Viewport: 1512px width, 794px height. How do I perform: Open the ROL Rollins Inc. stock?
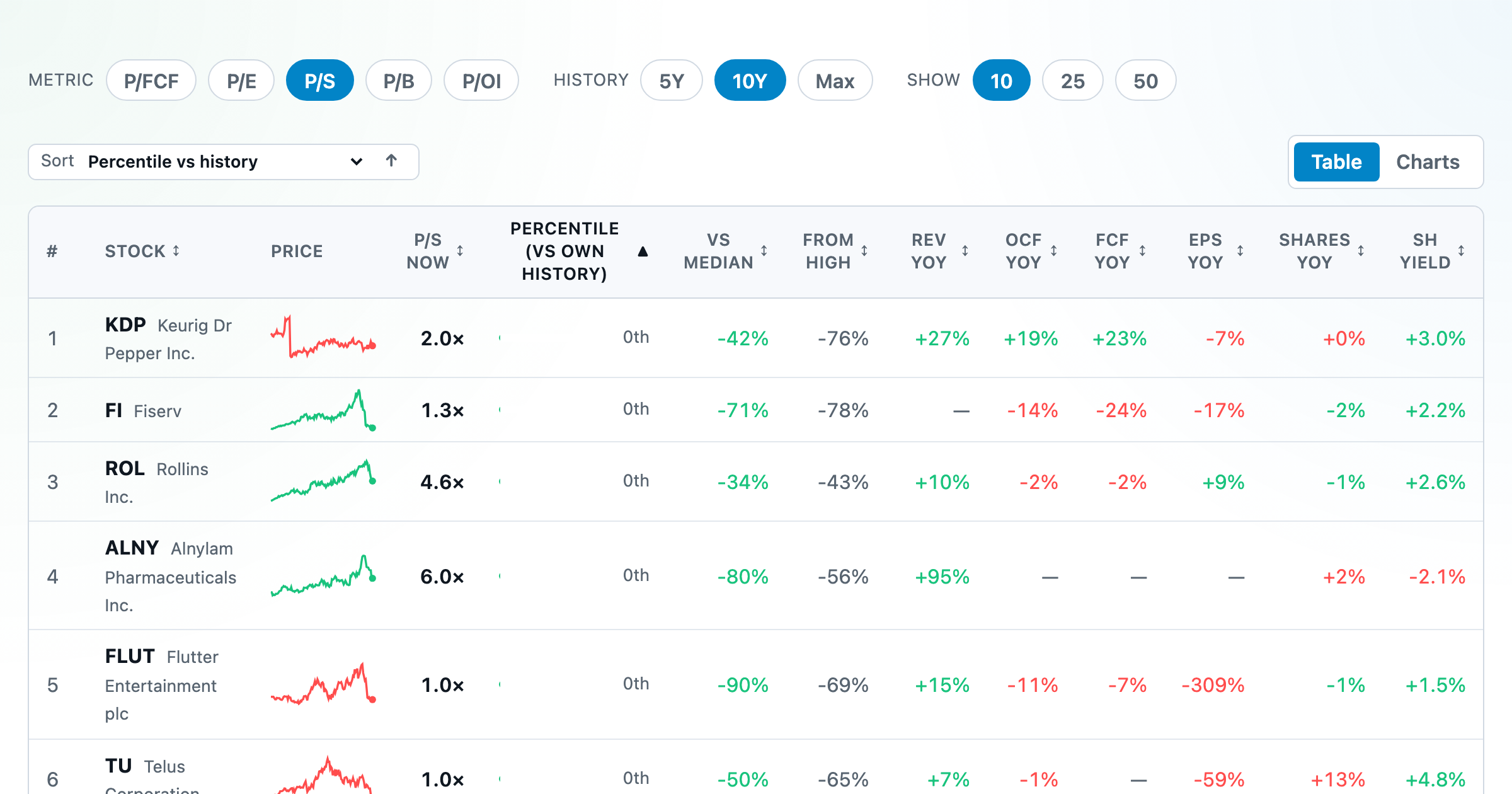[157, 482]
